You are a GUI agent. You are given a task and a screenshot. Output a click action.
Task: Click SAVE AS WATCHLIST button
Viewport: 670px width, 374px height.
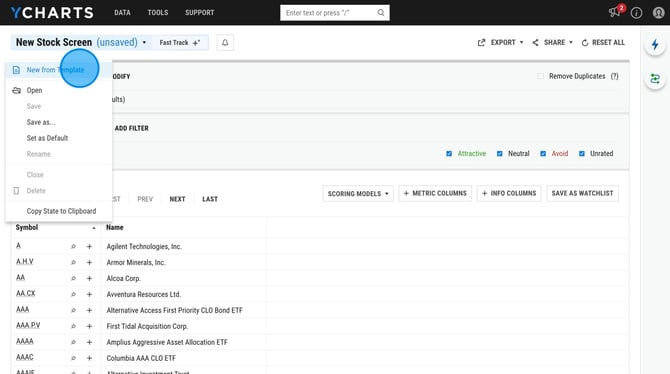pyautogui.click(x=582, y=193)
